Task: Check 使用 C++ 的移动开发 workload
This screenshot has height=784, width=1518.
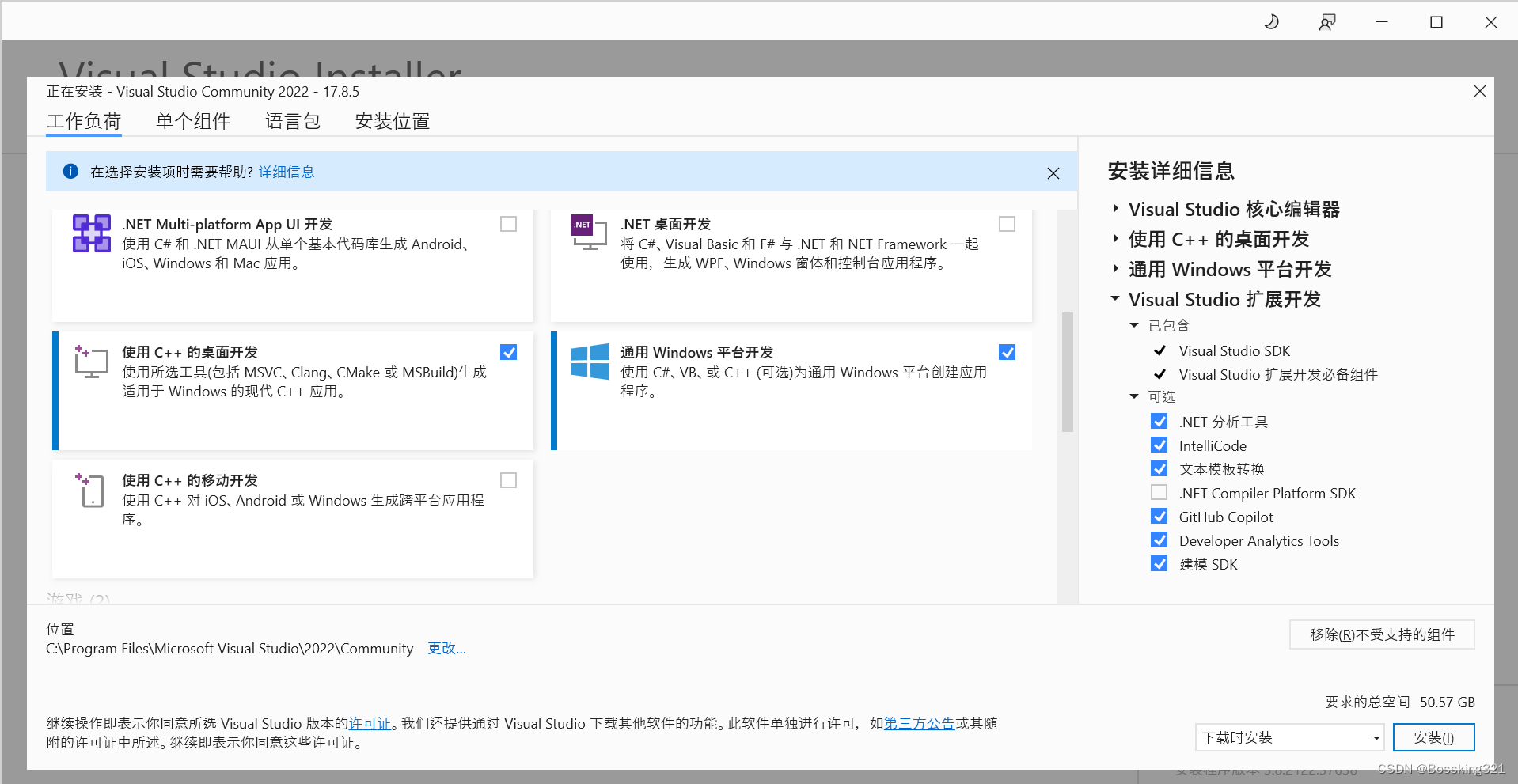Action: pyautogui.click(x=508, y=480)
